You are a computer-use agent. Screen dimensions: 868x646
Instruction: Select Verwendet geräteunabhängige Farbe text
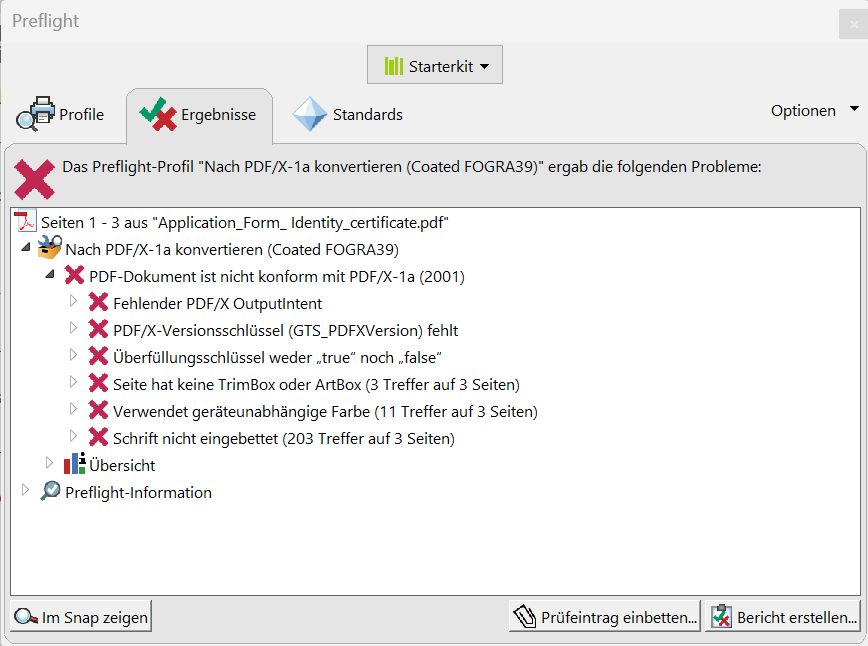(326, 412)
